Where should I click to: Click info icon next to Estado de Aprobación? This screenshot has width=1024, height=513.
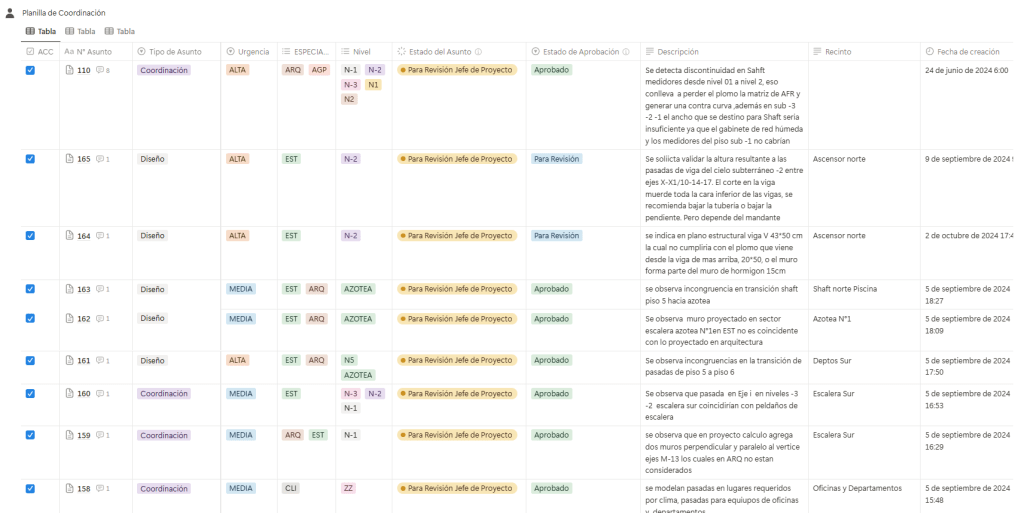(x=626, y=52)
